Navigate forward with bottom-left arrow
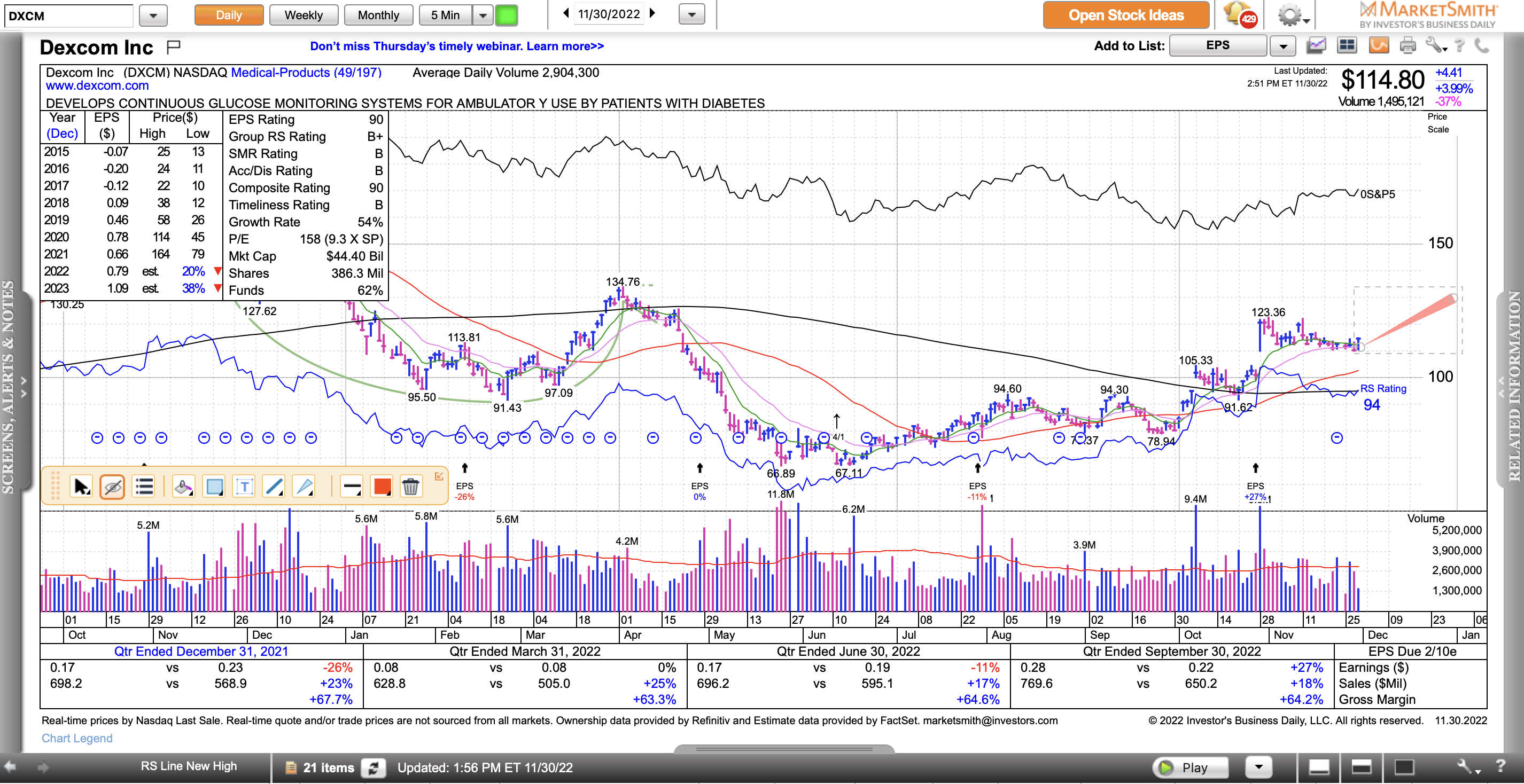Viewport: 1524px width, 784px height. 43,767
